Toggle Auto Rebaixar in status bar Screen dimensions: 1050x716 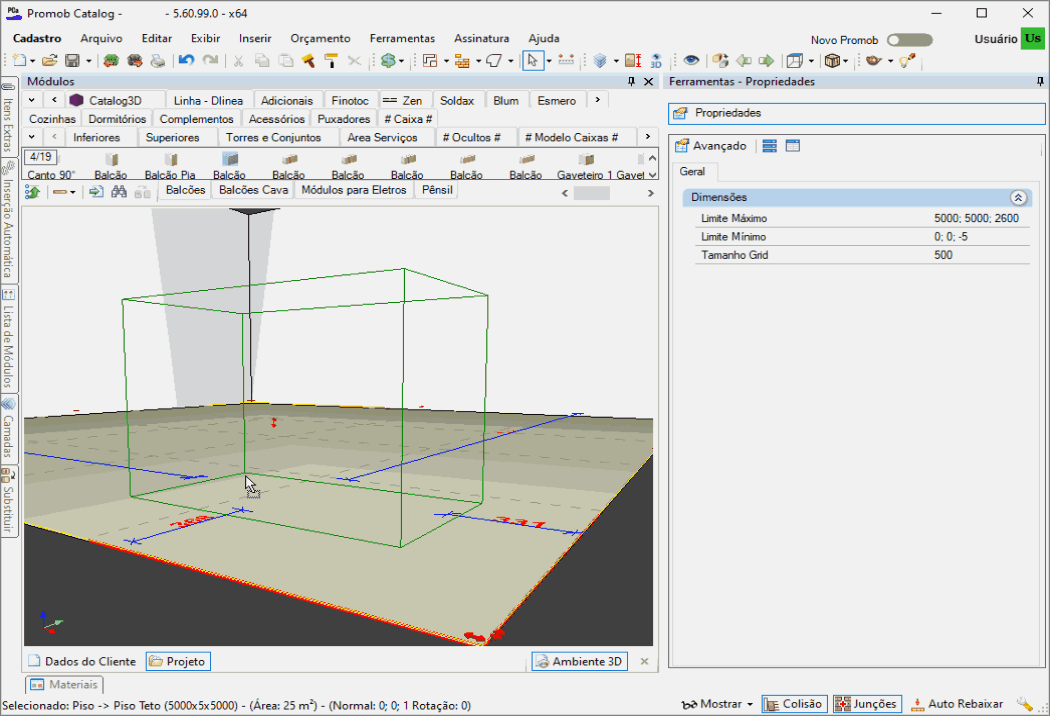(x=958, y=704)
